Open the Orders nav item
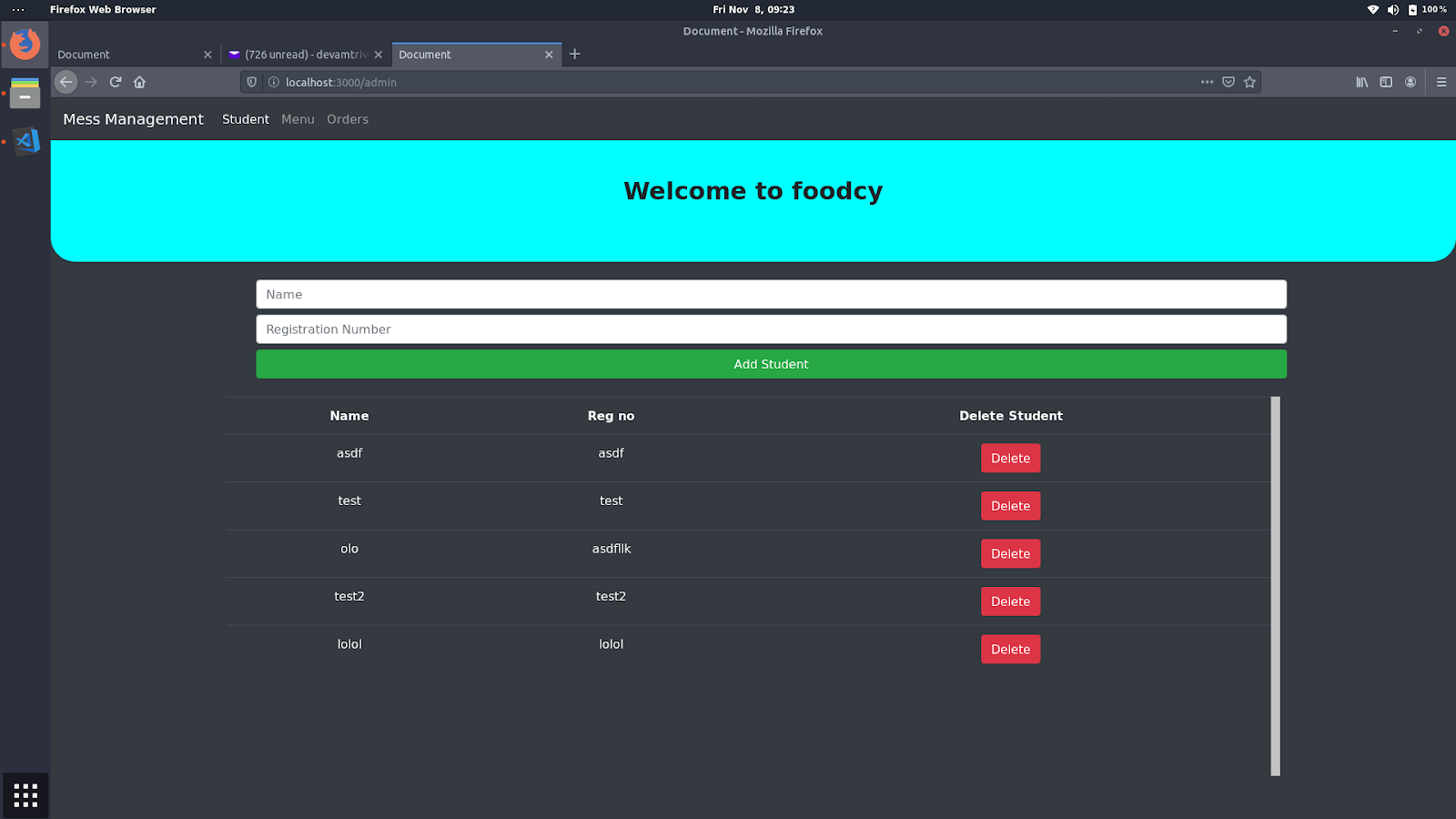1456x819 pixels. [348, 119]
